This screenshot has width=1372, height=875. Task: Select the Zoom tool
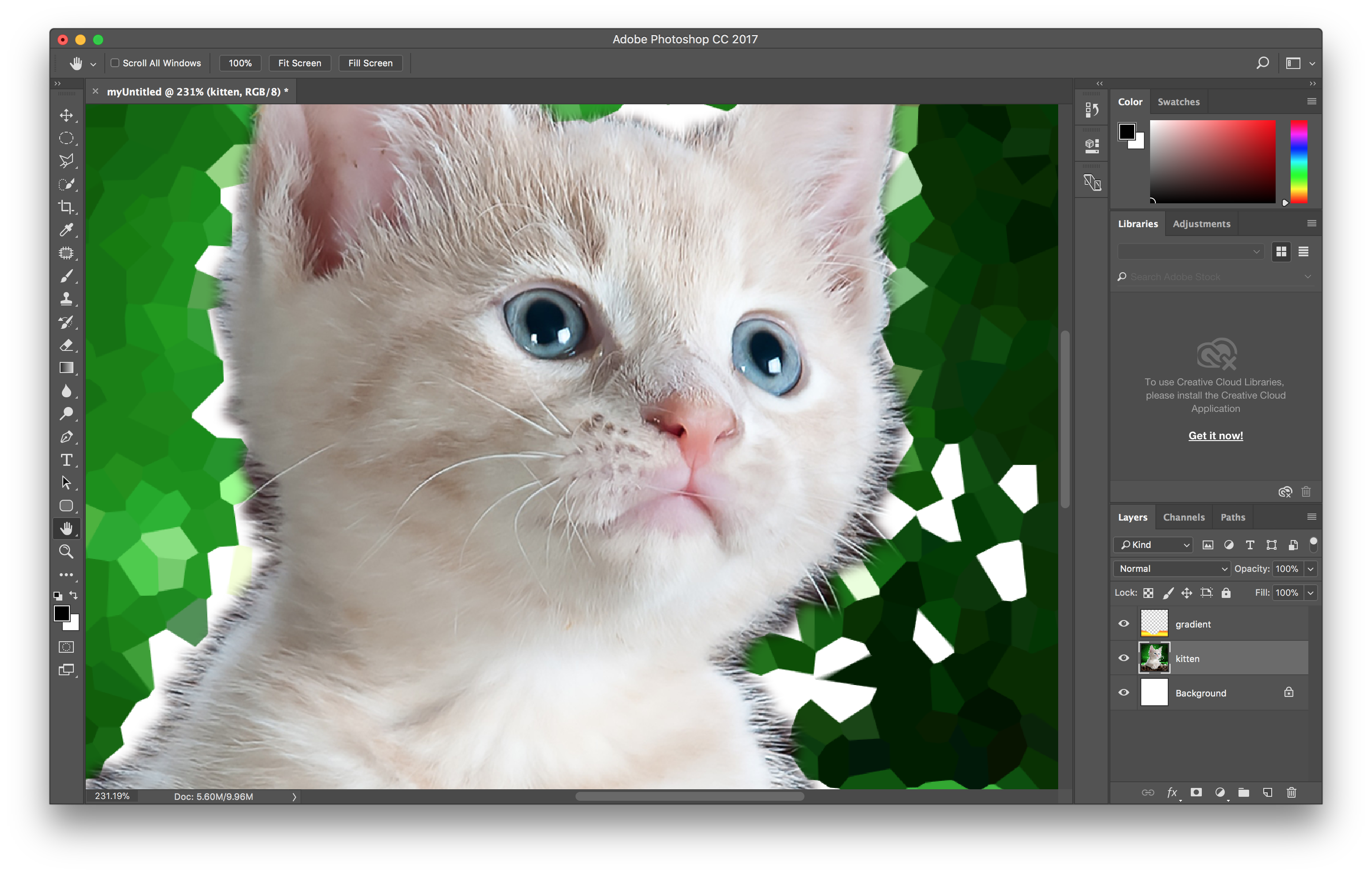click(66, 552)
